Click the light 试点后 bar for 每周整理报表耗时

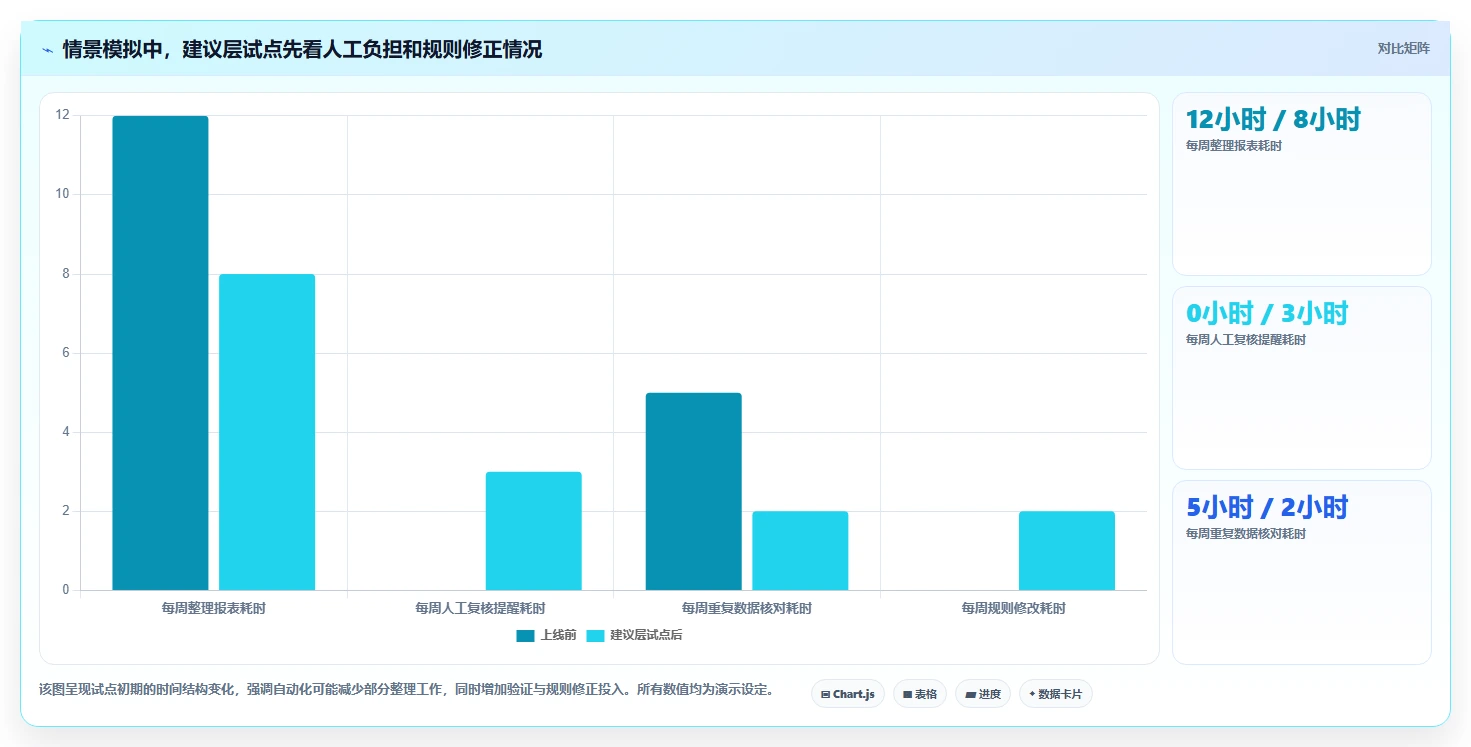tap(267, 432)
